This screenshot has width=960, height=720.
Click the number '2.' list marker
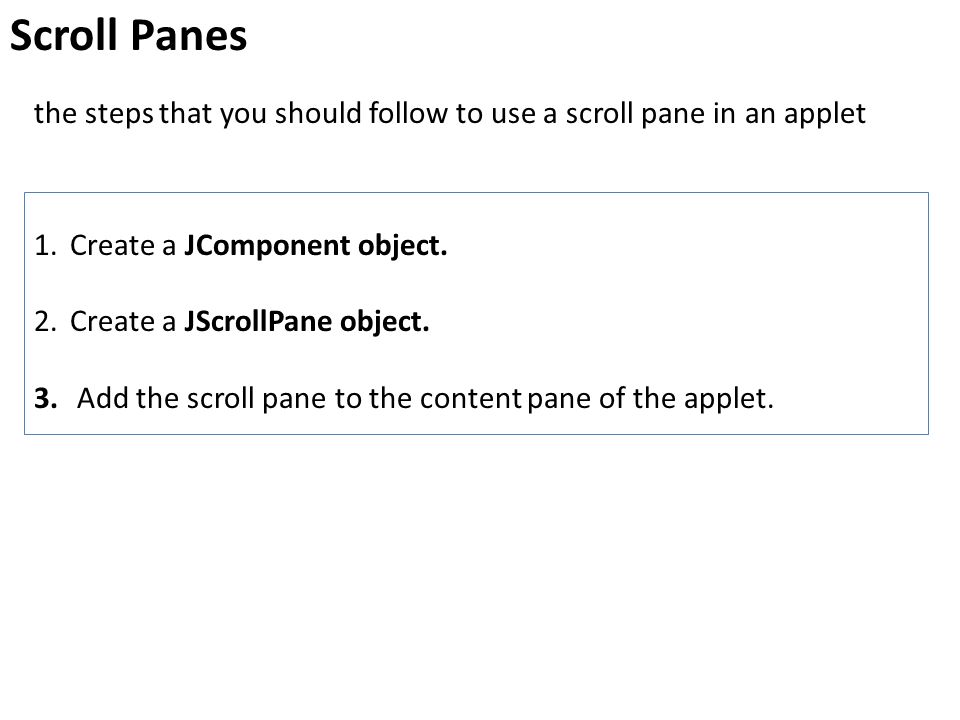coord(45,322)
